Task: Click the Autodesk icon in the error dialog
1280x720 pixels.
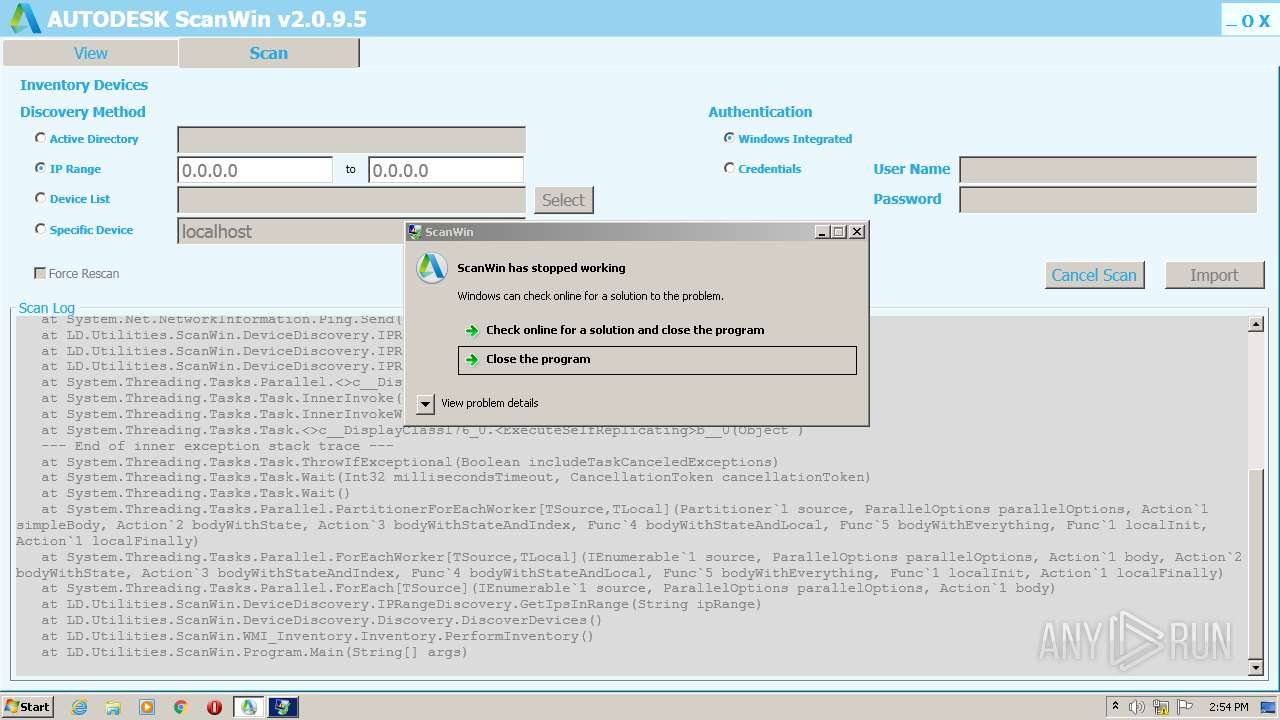Action: point(431,268)
